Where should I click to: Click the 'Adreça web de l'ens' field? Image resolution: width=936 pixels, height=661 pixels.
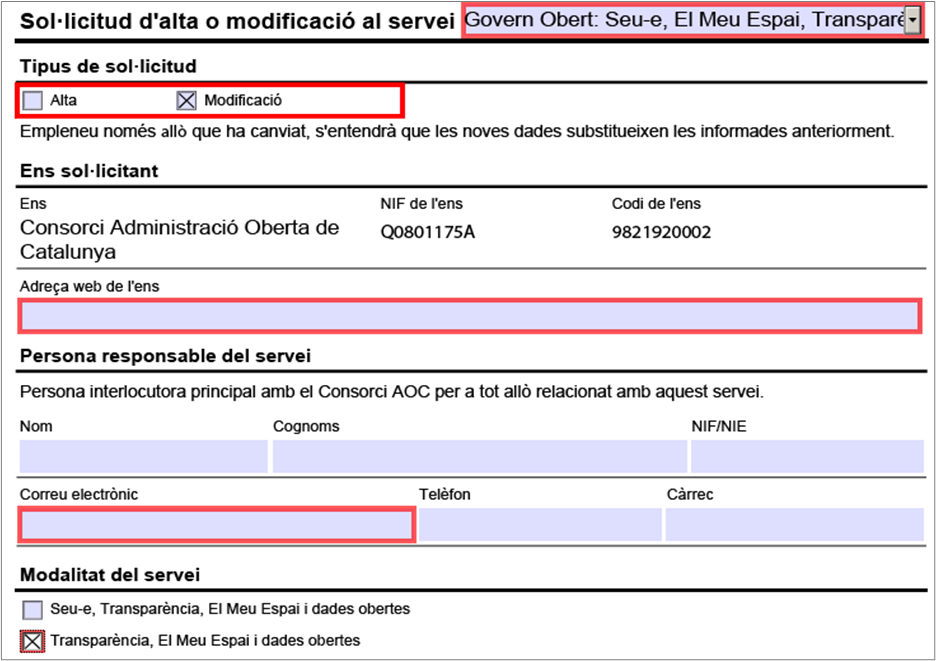(468, 317)
